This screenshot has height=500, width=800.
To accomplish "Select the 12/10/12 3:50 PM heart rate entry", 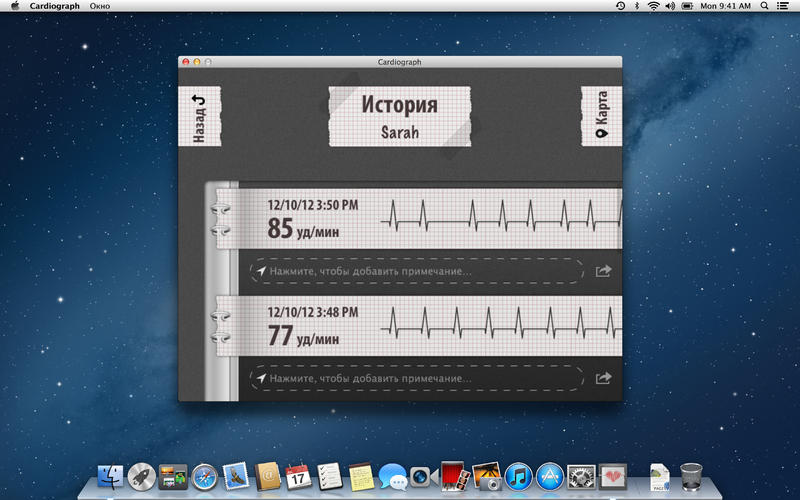I will [419, 219].
